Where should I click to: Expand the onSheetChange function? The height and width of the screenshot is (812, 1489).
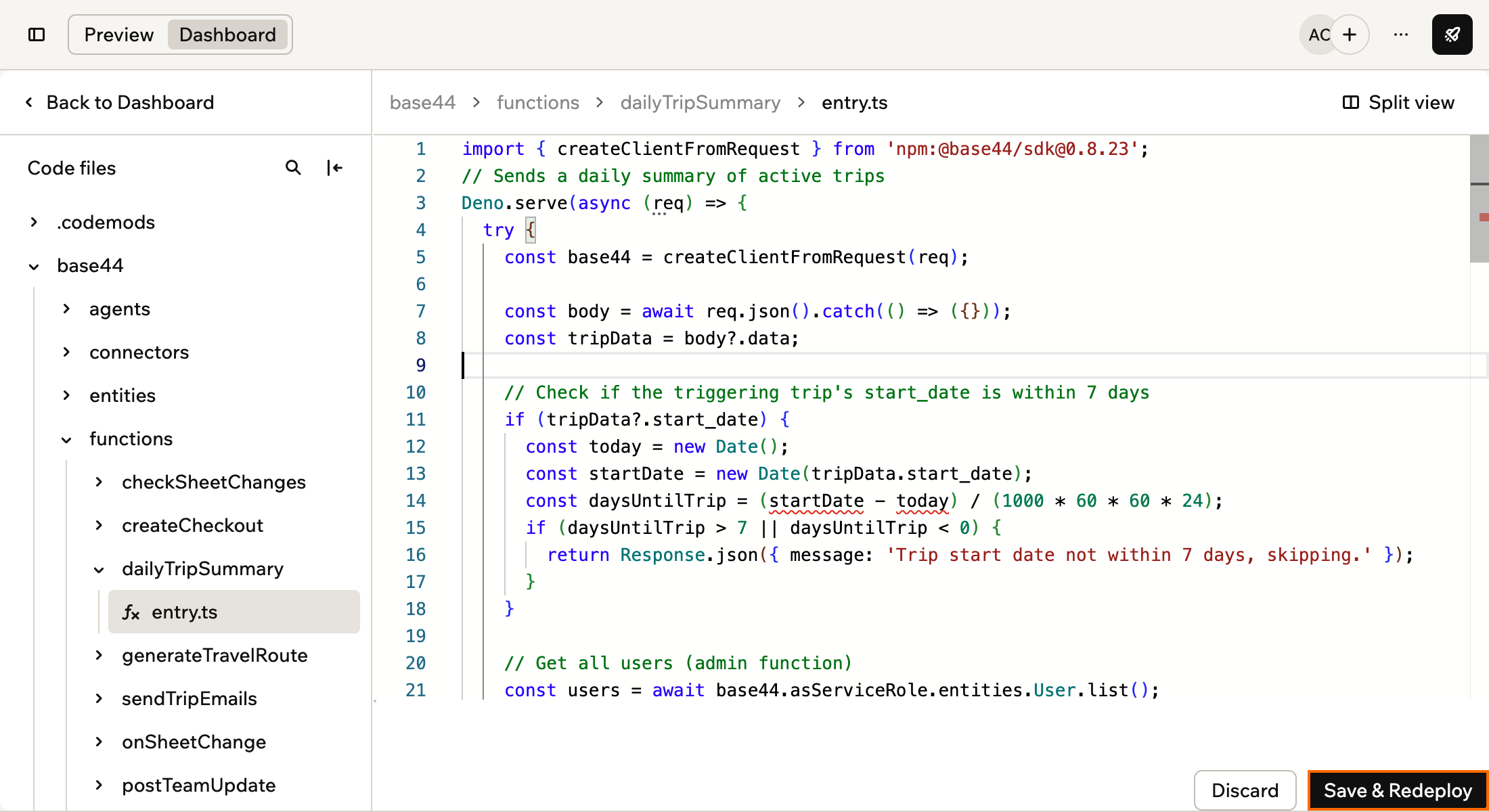click(x=99, y=742)
